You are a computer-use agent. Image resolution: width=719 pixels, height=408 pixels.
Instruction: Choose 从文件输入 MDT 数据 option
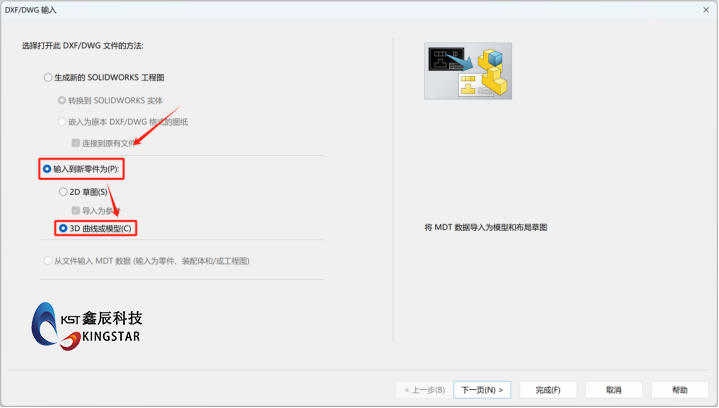[x=47, y=261]
